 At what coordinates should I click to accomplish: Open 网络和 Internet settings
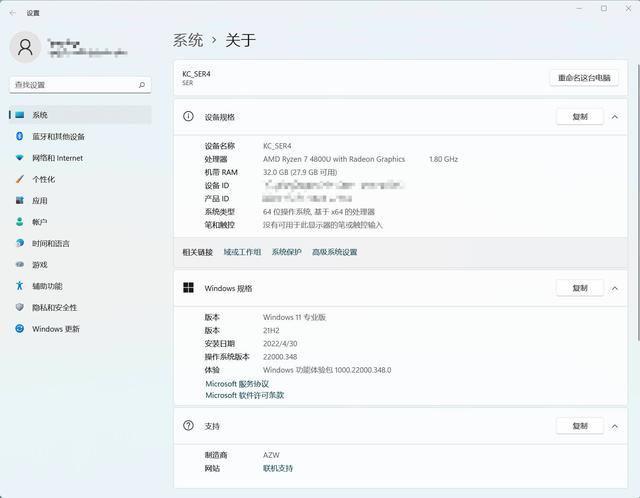pyautogui.click(x=57, y=158)
